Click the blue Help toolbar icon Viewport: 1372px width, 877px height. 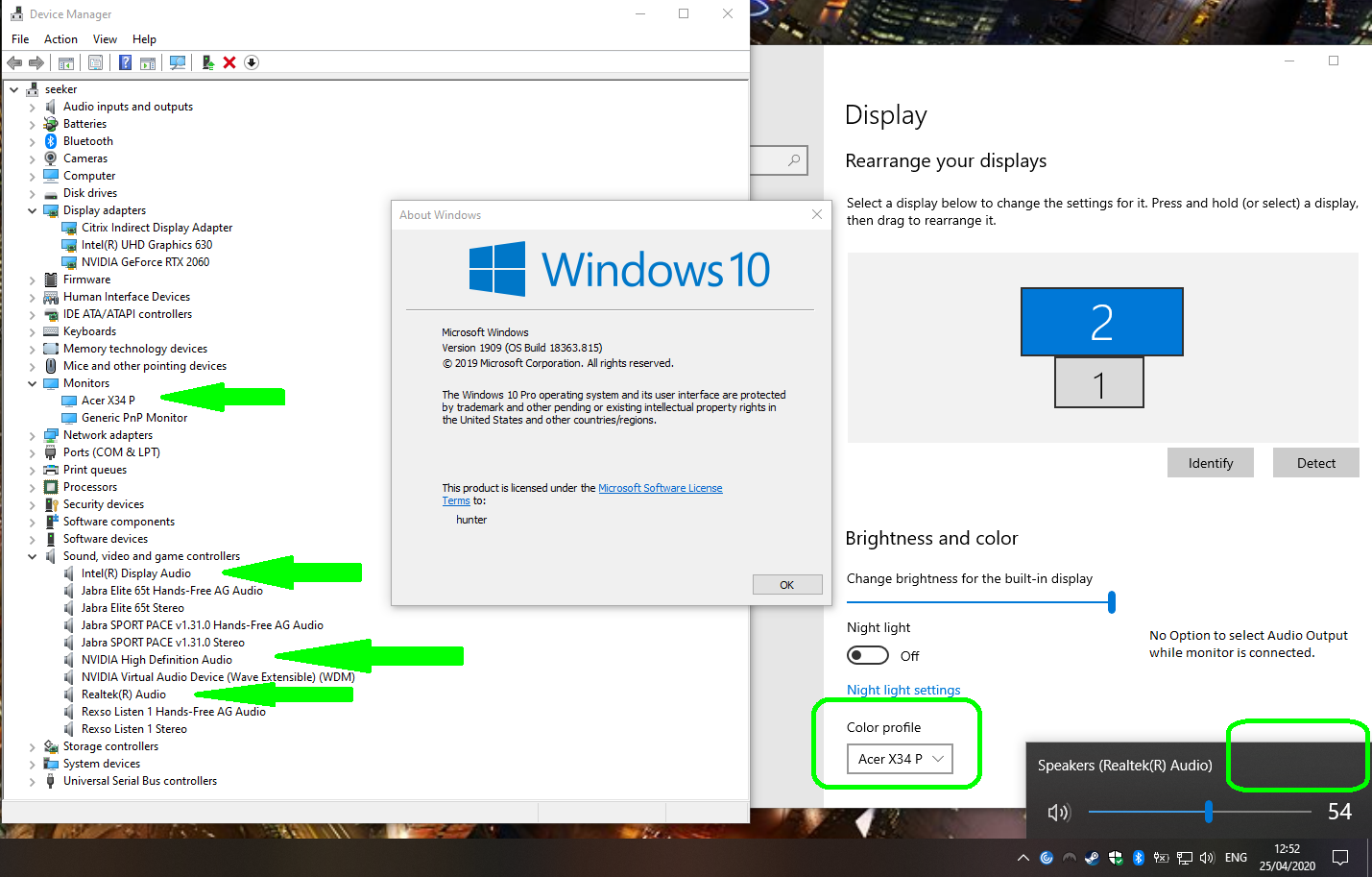[125, 62]
